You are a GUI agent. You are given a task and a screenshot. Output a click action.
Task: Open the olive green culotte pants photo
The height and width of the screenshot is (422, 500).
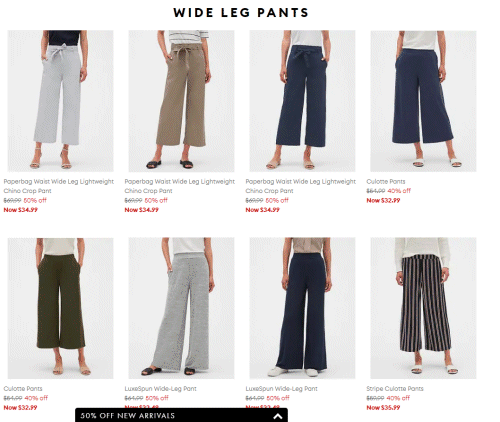click(60, 308)
